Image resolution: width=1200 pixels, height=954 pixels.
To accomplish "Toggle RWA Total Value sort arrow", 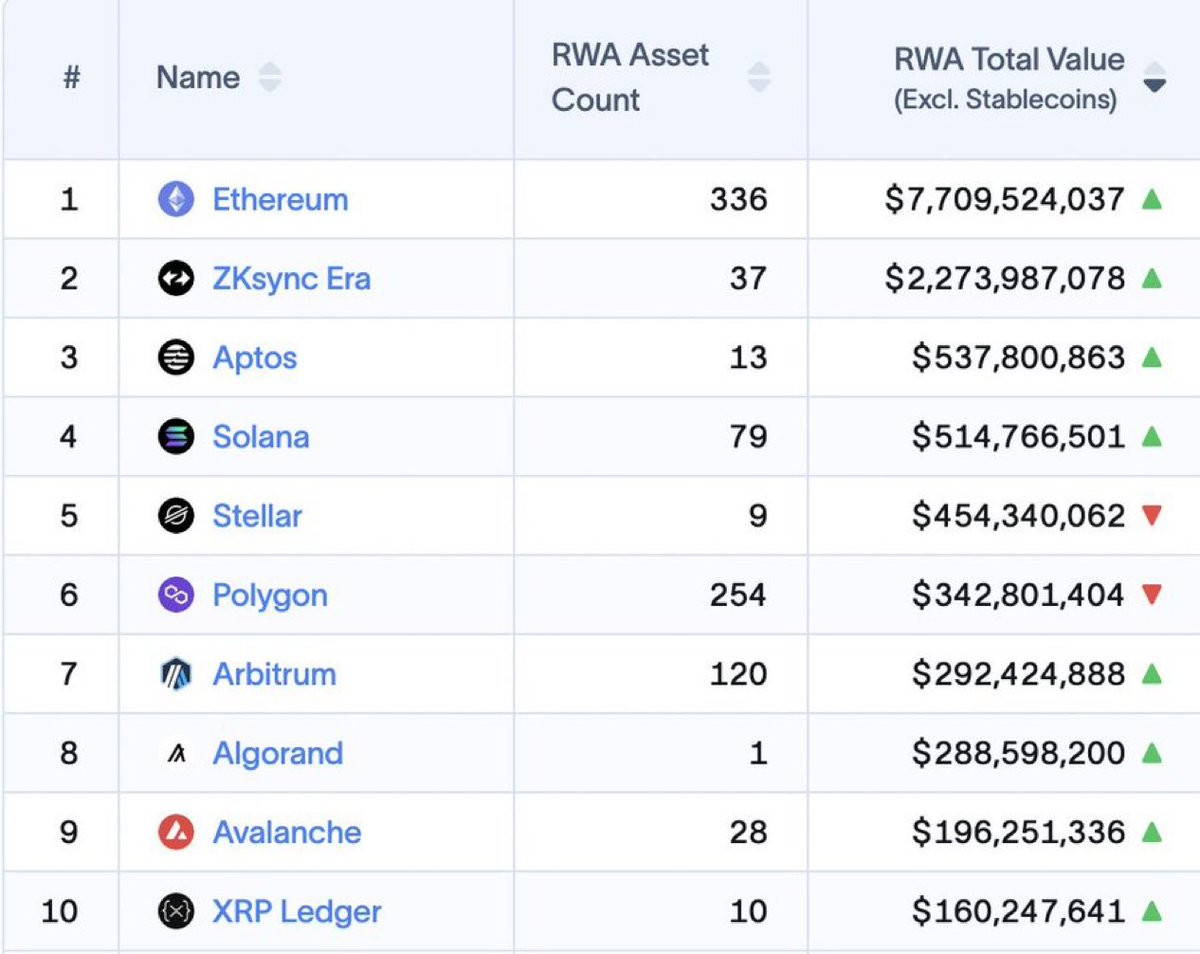I will pos(1155,78).
